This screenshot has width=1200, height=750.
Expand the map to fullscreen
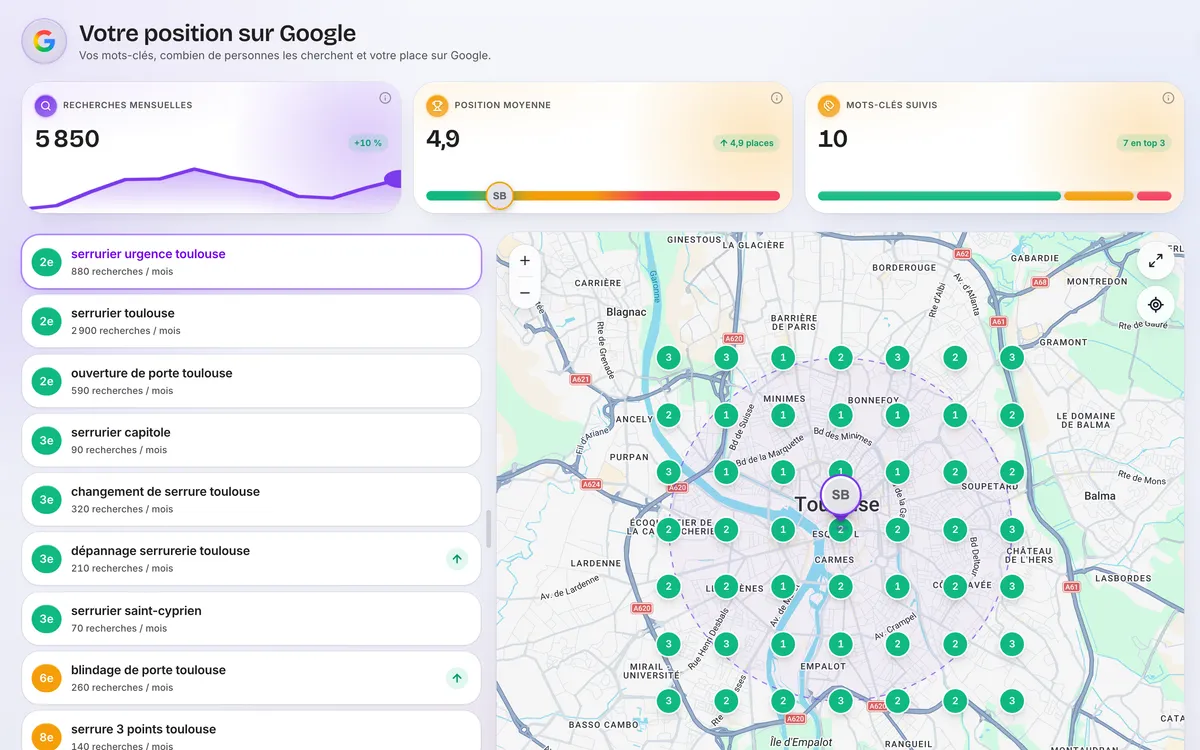pyautogui.click(x=1156, y=260)
